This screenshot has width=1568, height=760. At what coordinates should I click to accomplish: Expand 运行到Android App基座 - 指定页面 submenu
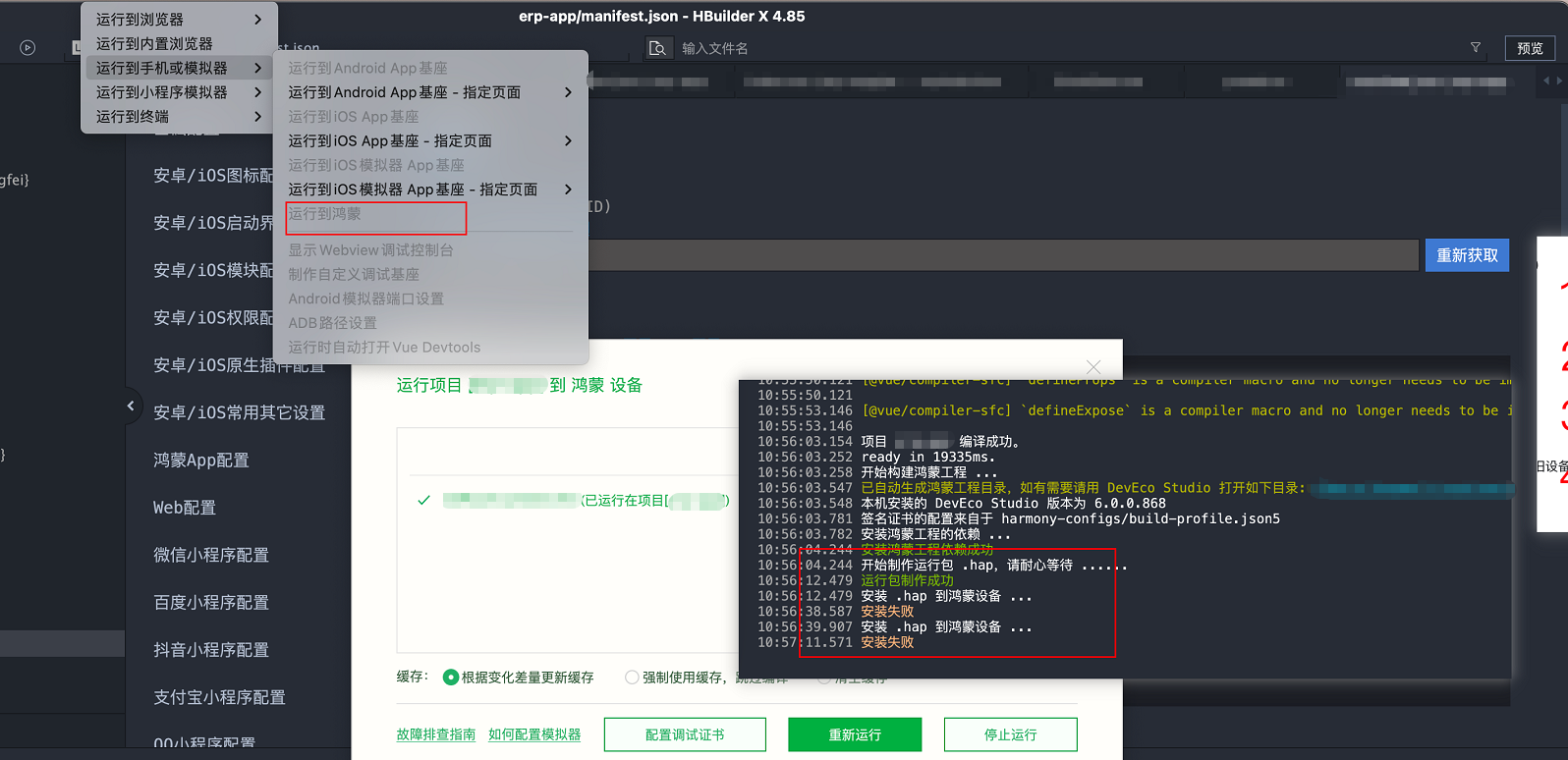(428, 92)
